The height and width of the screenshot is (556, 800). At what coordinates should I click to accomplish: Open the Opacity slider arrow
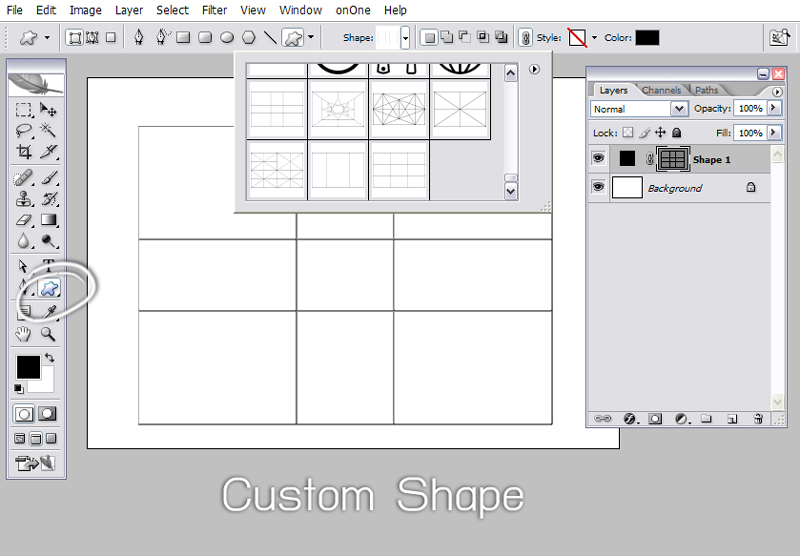click(774, 108)
